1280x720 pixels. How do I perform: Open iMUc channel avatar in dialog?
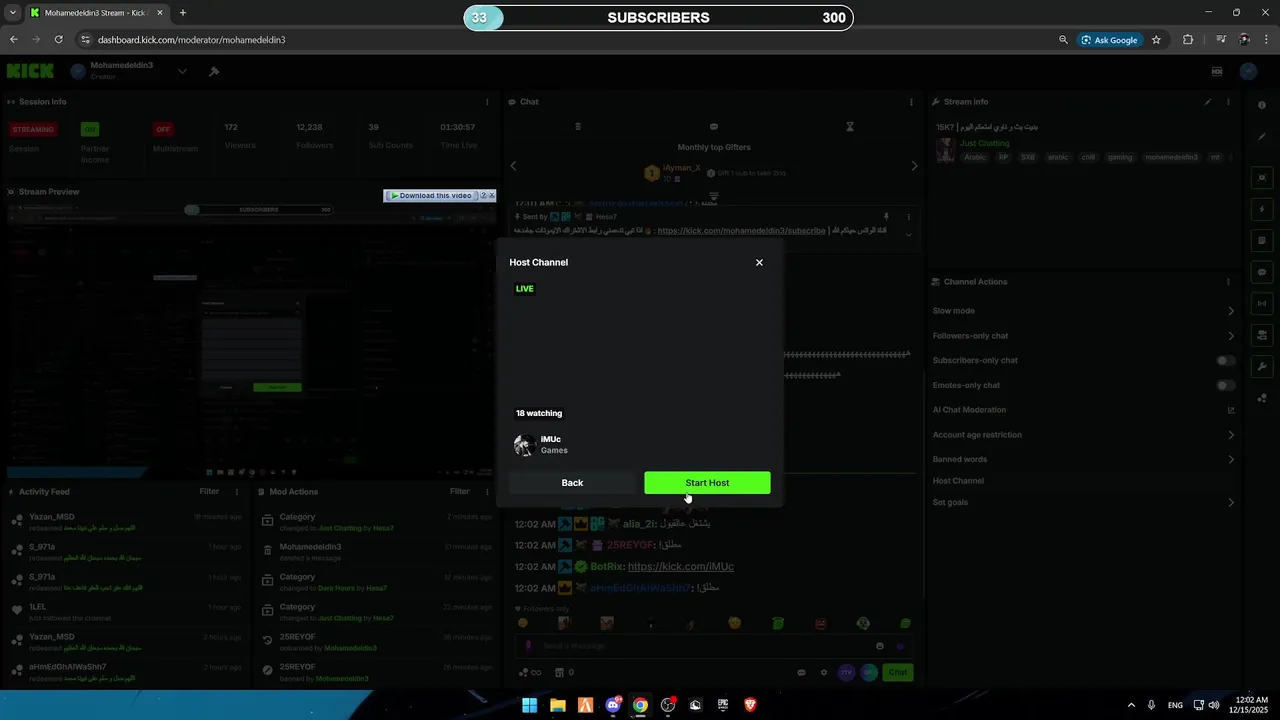524,445
